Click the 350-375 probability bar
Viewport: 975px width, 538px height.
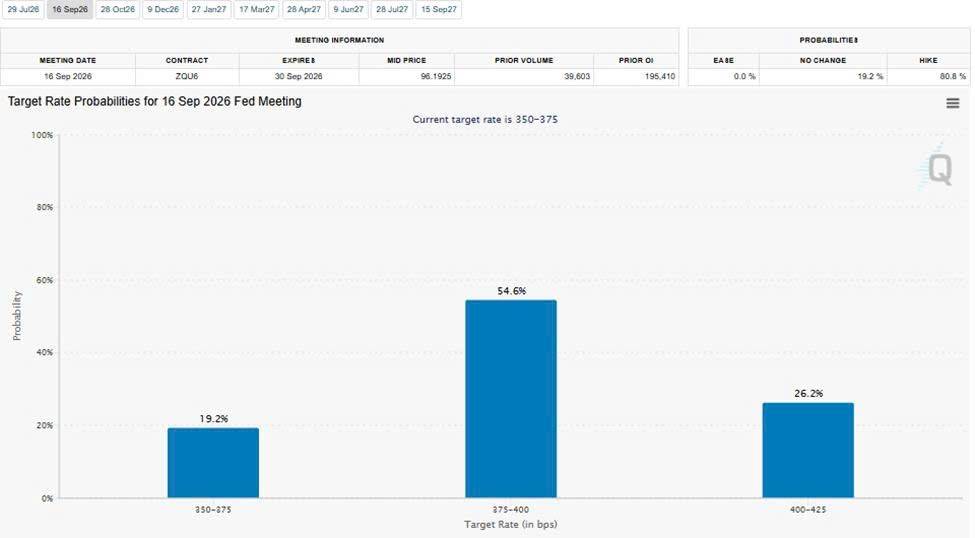pyautogui.click(x=213, y=463)
